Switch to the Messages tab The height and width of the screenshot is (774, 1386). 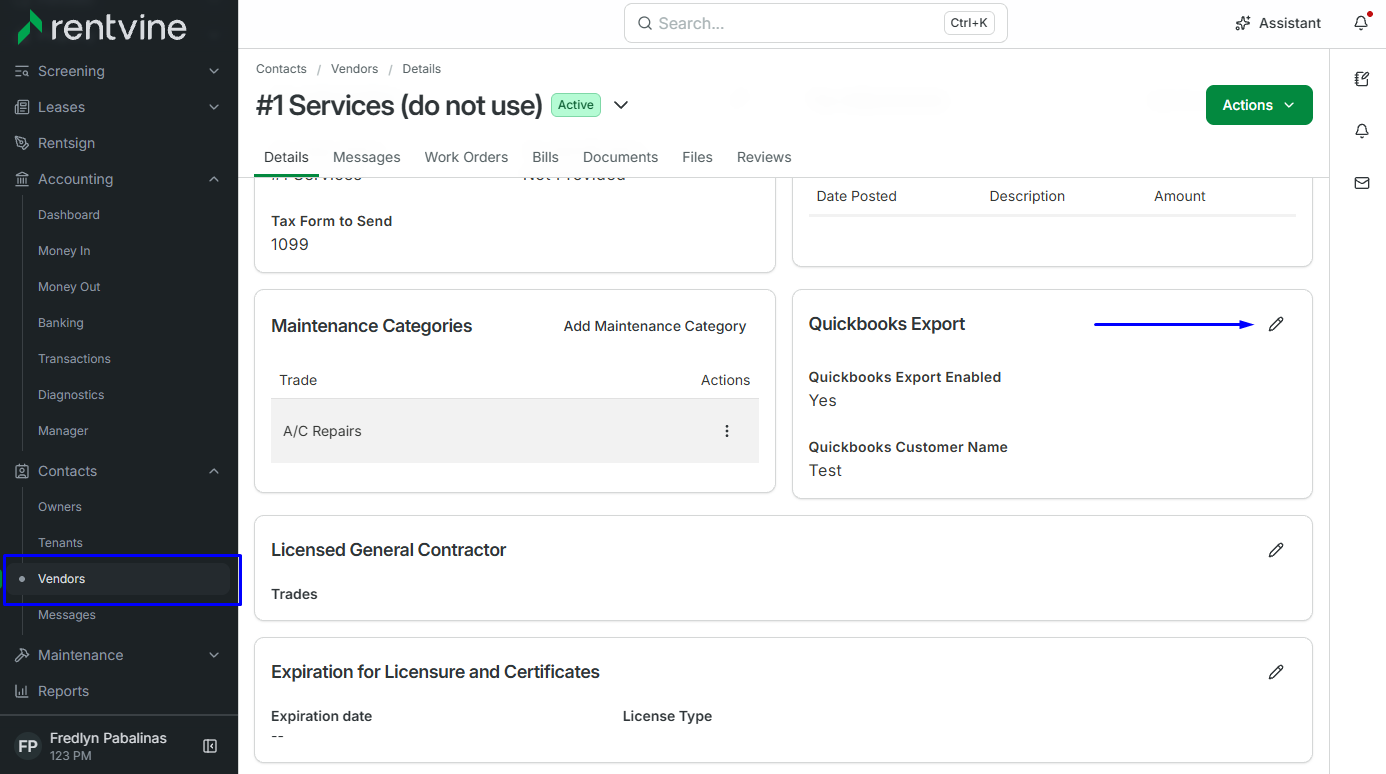(367, 157)
